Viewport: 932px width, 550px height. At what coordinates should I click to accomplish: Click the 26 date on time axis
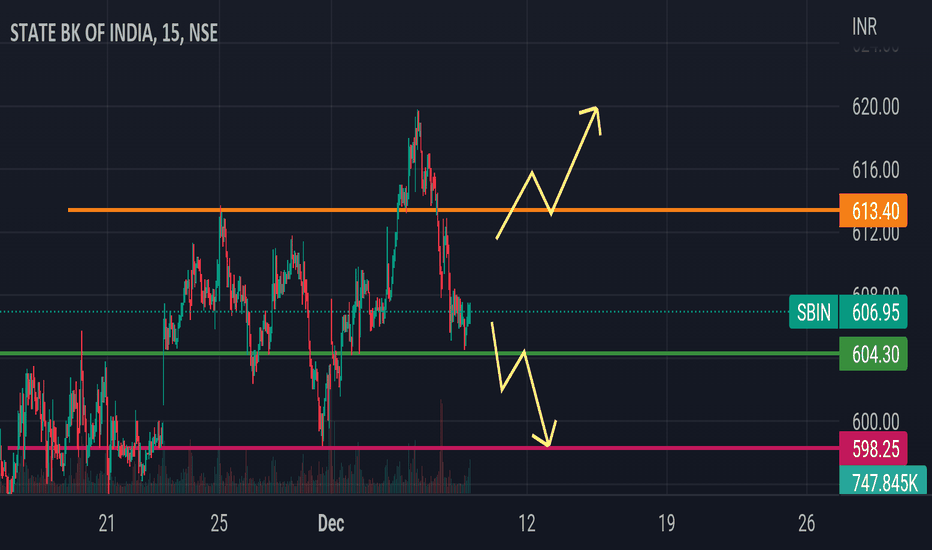tap(807, 523)
